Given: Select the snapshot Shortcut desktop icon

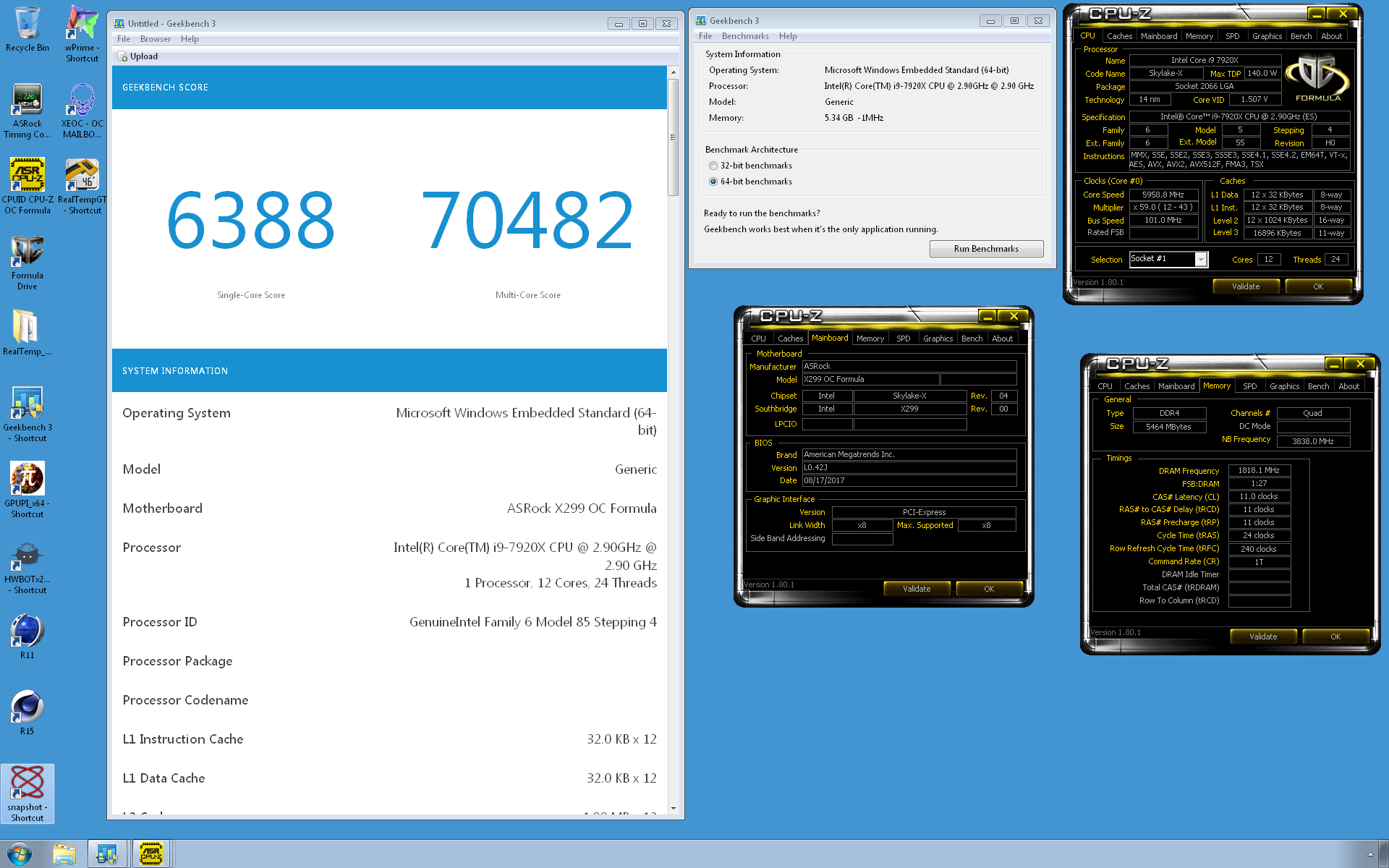Looking at the screenshot, I should [27, 793].
